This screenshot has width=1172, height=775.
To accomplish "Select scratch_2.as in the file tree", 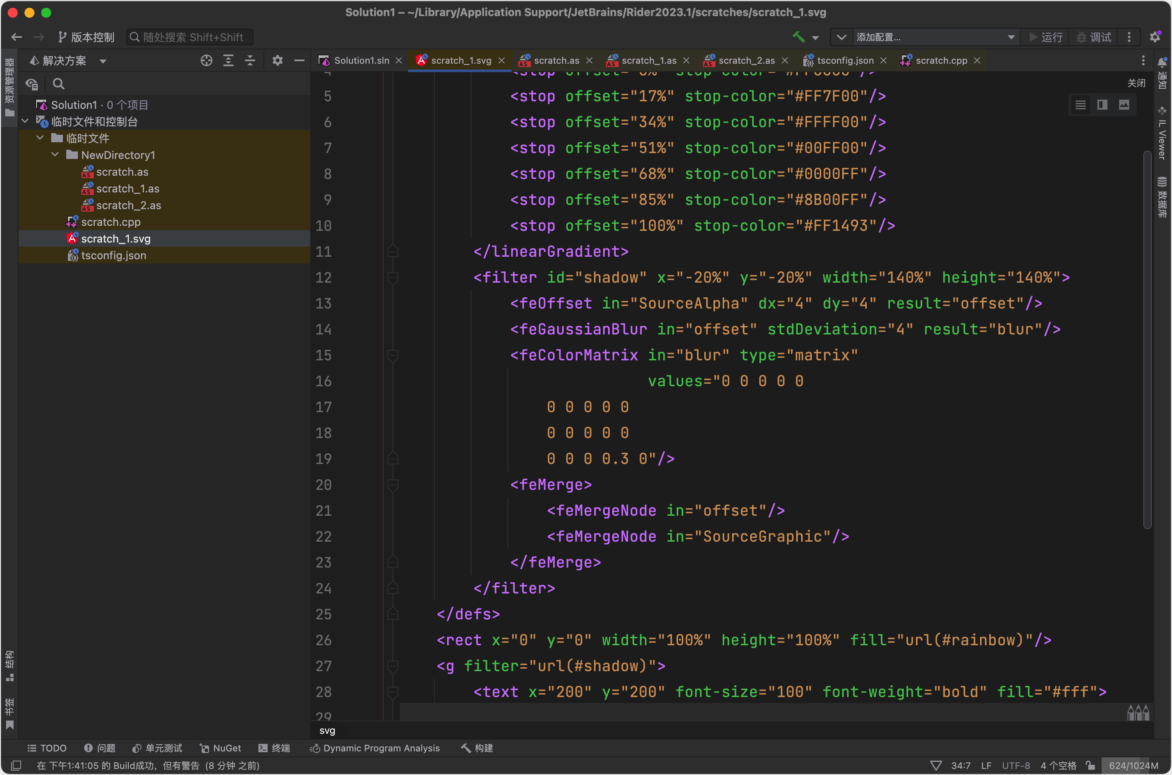I will pyautogui.click(x=128, y=205).
